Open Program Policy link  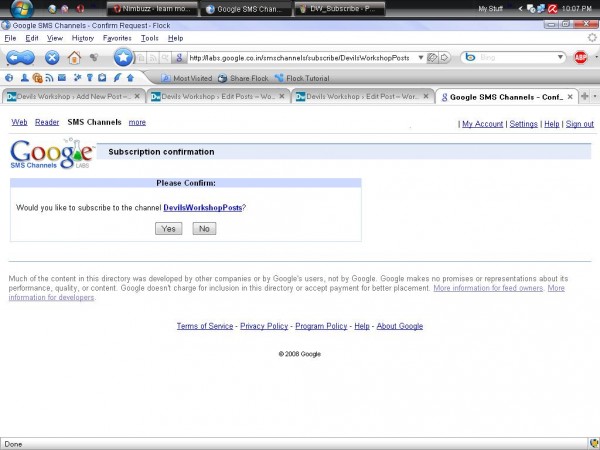[x=321, y=326]
